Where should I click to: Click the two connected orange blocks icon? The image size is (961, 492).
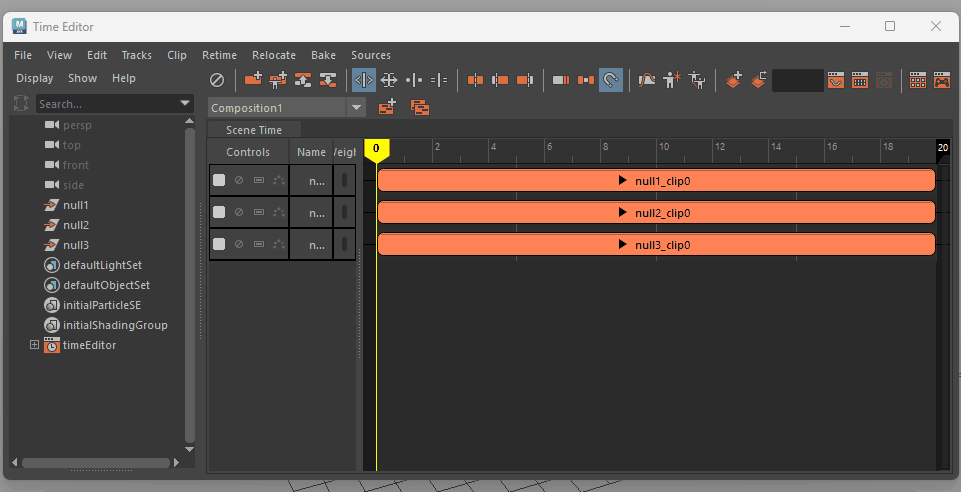(x=586, y=80)
